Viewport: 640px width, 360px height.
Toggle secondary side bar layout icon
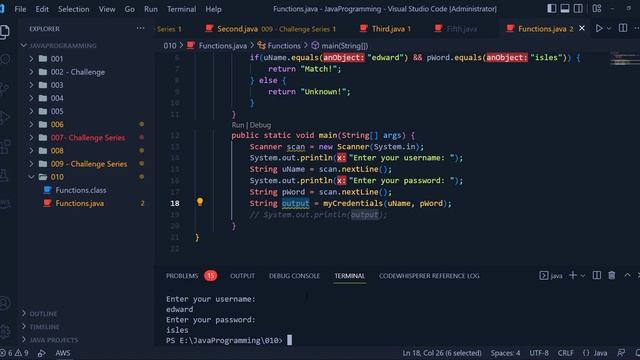click(x=578, y=9)
